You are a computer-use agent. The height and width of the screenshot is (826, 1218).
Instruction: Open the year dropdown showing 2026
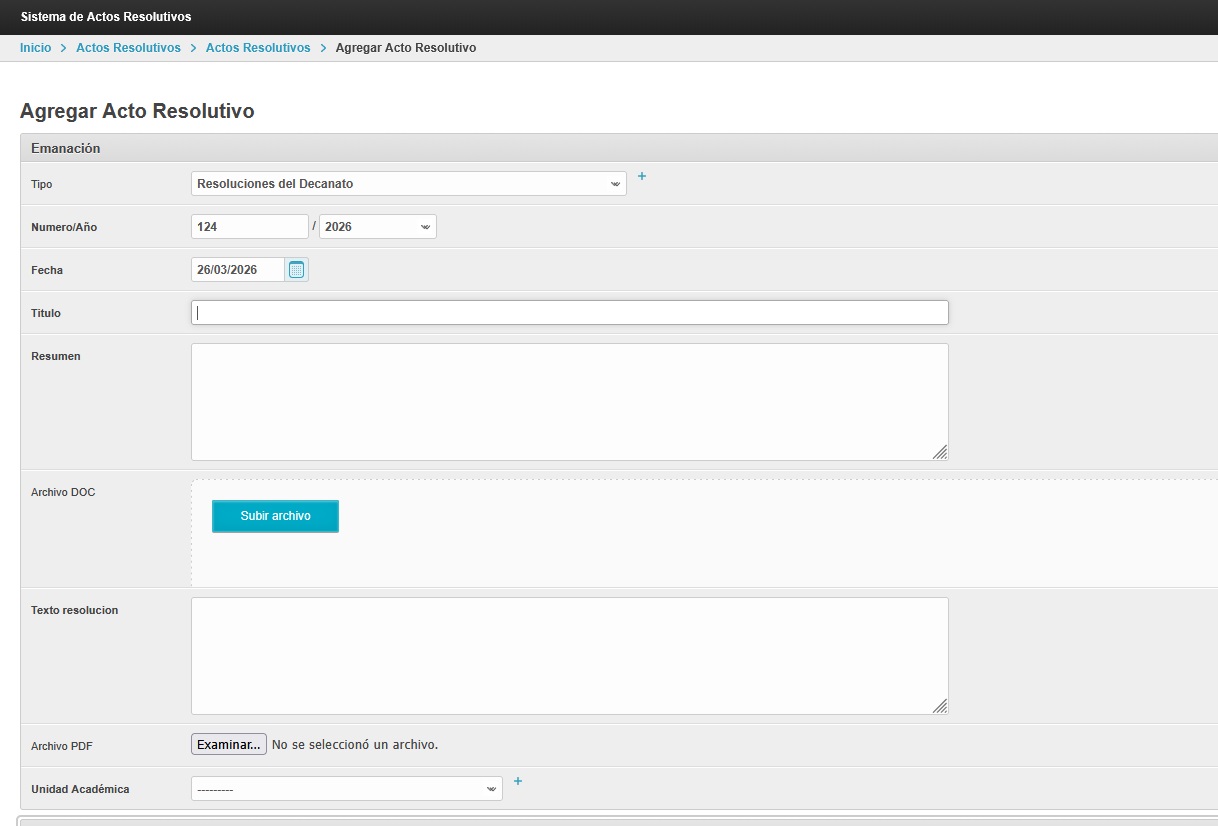[x=377, y=227]
